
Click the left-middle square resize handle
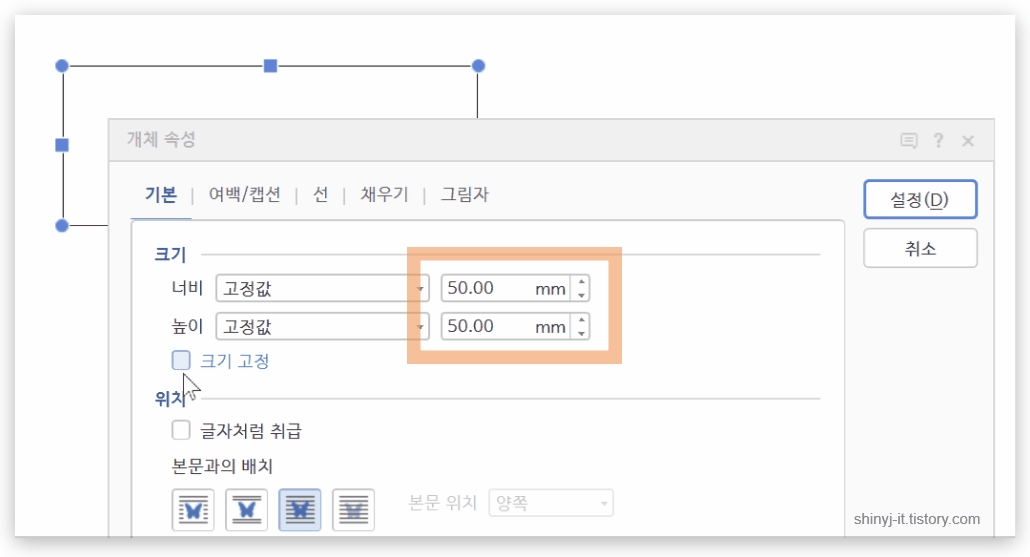[62, 145]
